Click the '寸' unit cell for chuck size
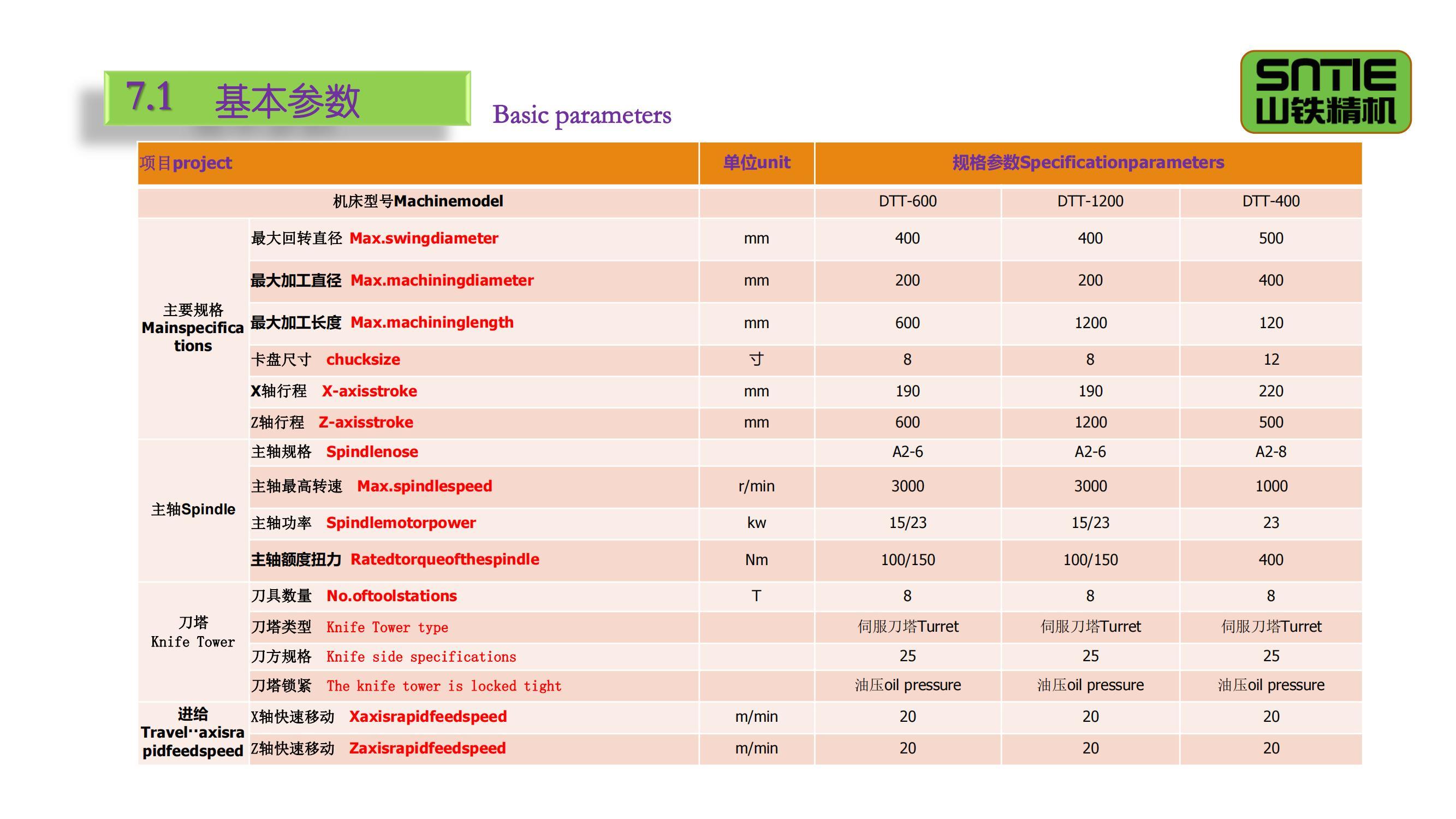 coord(756,359)
